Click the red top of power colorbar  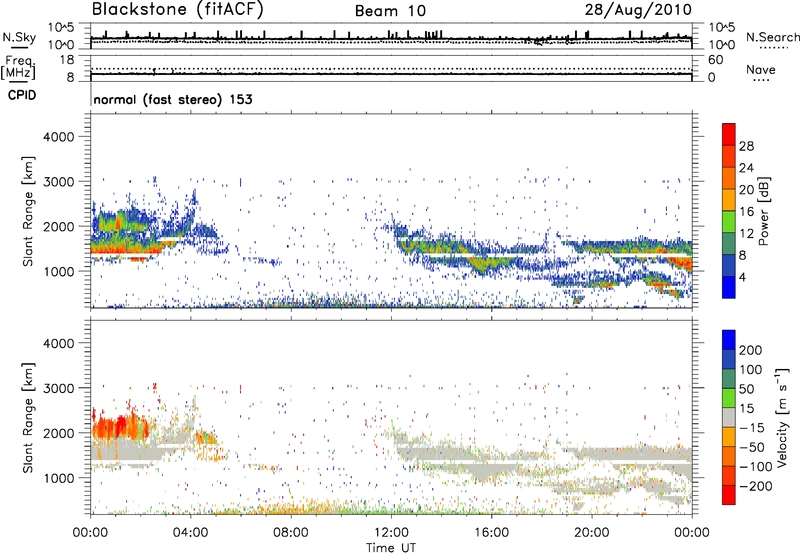729,134
